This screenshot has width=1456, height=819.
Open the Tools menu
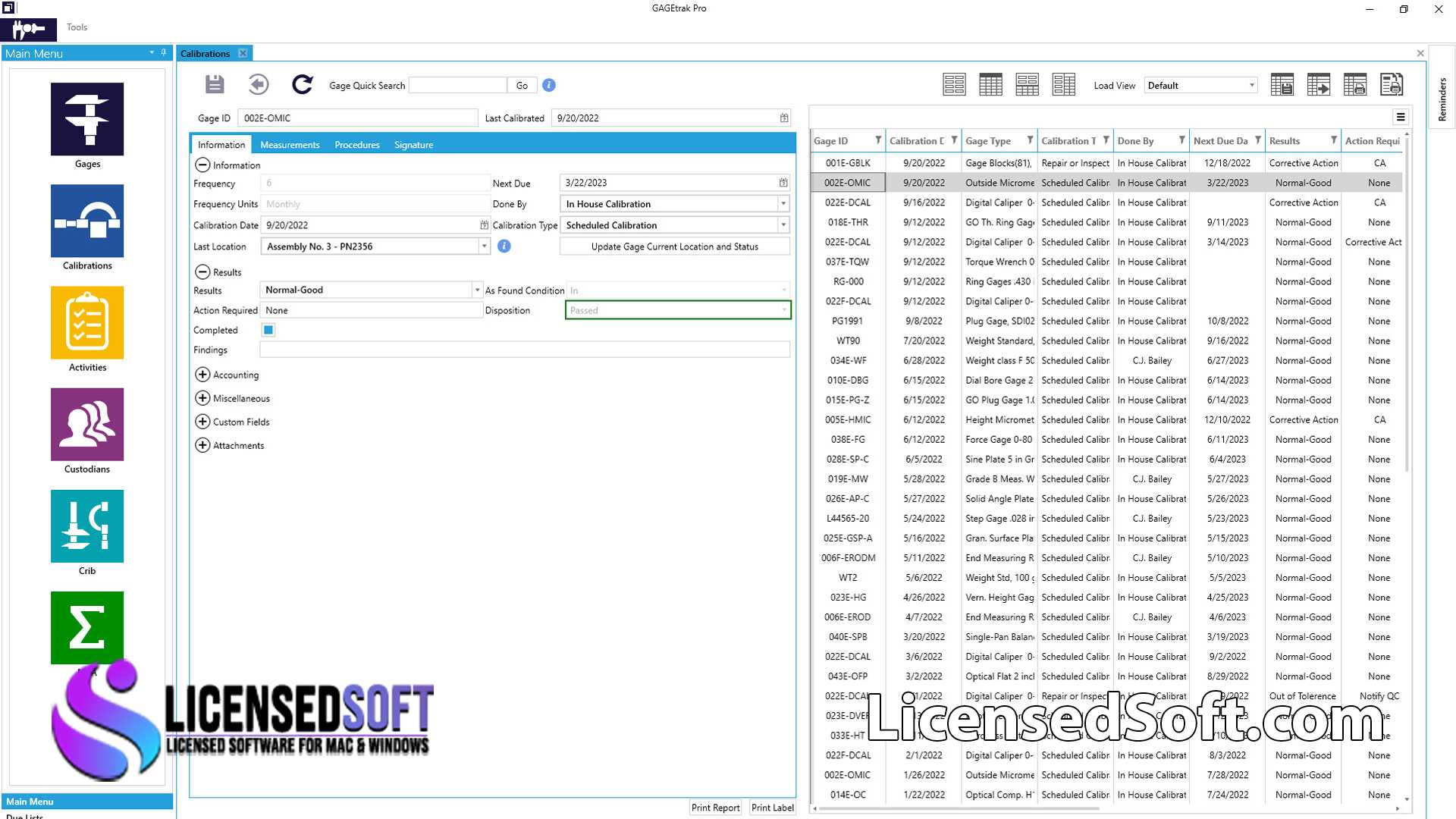click(77, 27)
